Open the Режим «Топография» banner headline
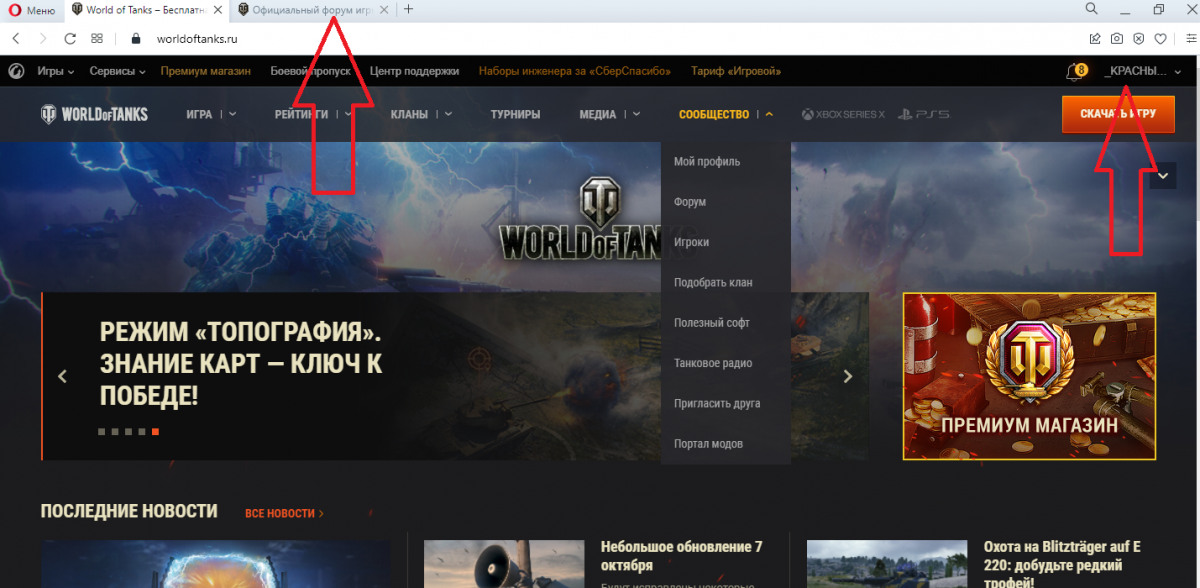Image resolution: width=1200 pixels, height=588 pixels. tap(241, 363)
